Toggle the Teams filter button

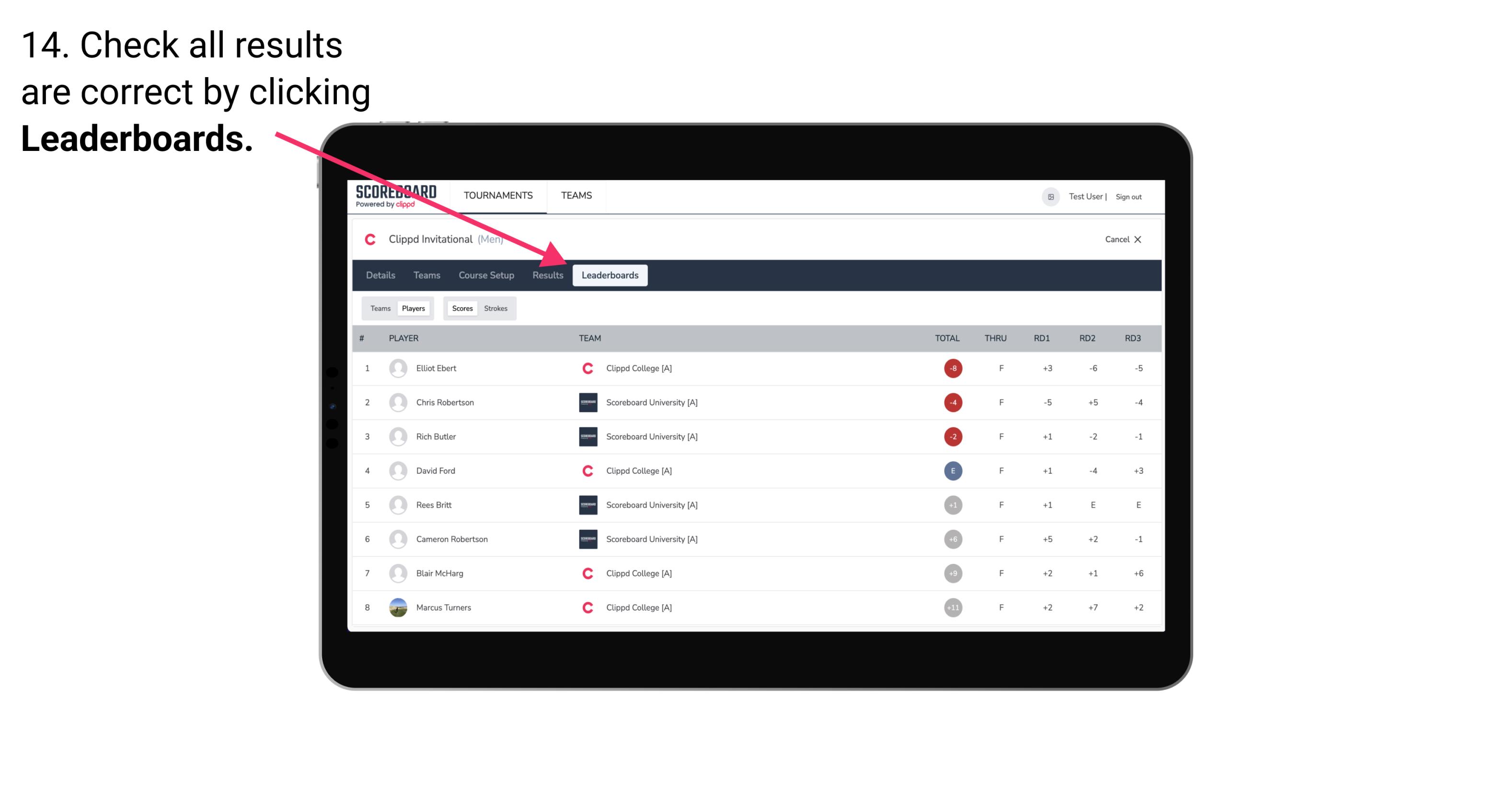pyautogui.click(x=378, y=308)
